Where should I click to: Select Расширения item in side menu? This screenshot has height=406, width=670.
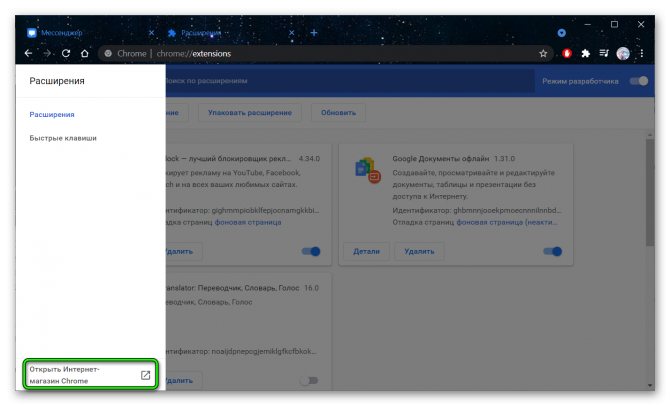point(52,115)
